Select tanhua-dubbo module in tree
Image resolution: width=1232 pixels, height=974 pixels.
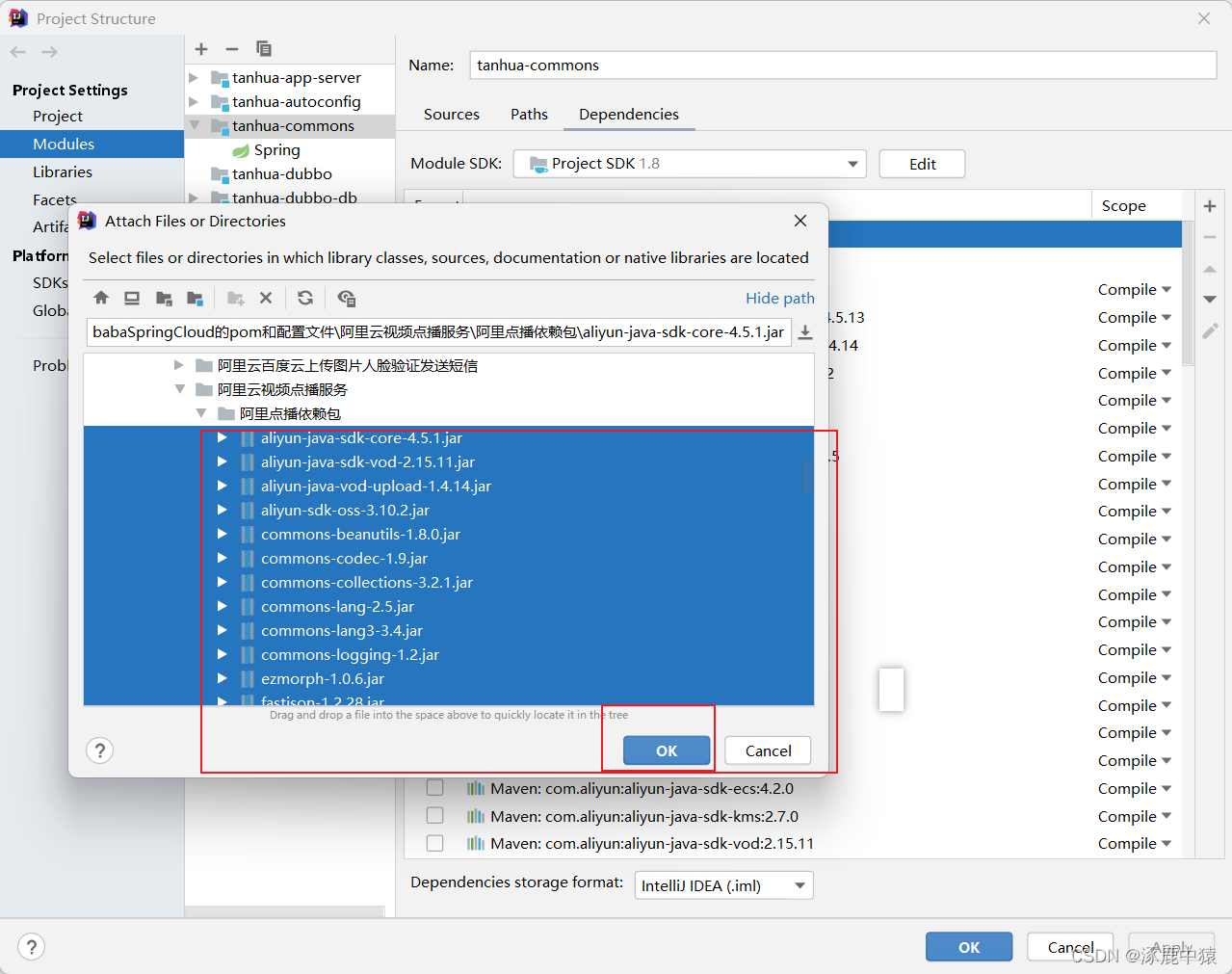[282, 173]
